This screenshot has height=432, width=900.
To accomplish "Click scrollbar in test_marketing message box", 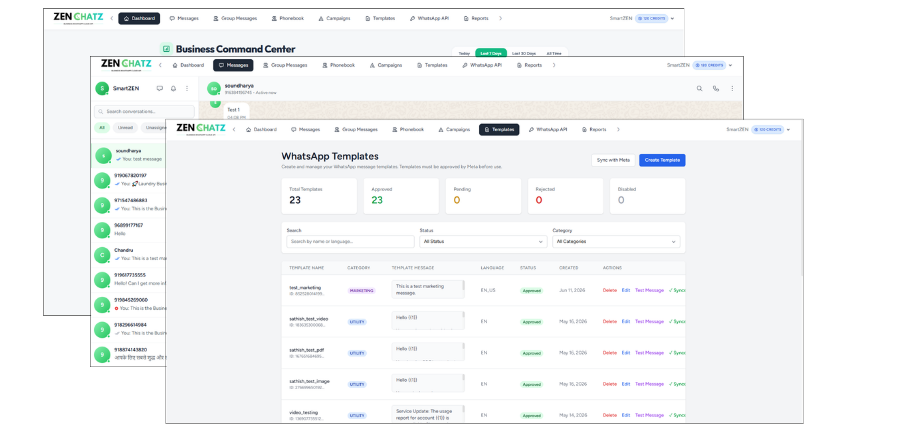I will pyautogui.click(x=463, y=286).
